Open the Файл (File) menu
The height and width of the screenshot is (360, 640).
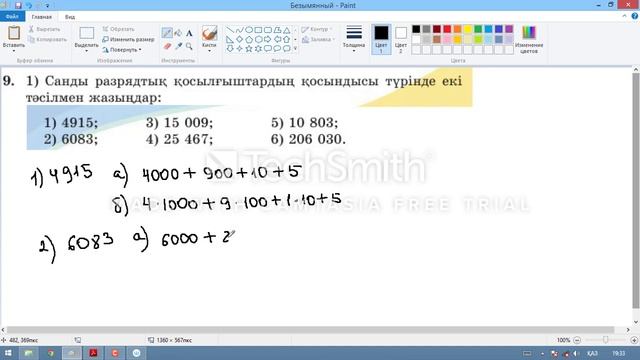click(12, 17)
